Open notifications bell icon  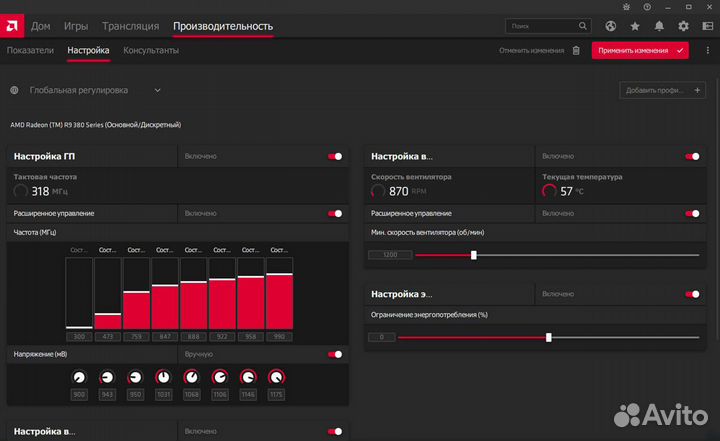coord(660,26)
